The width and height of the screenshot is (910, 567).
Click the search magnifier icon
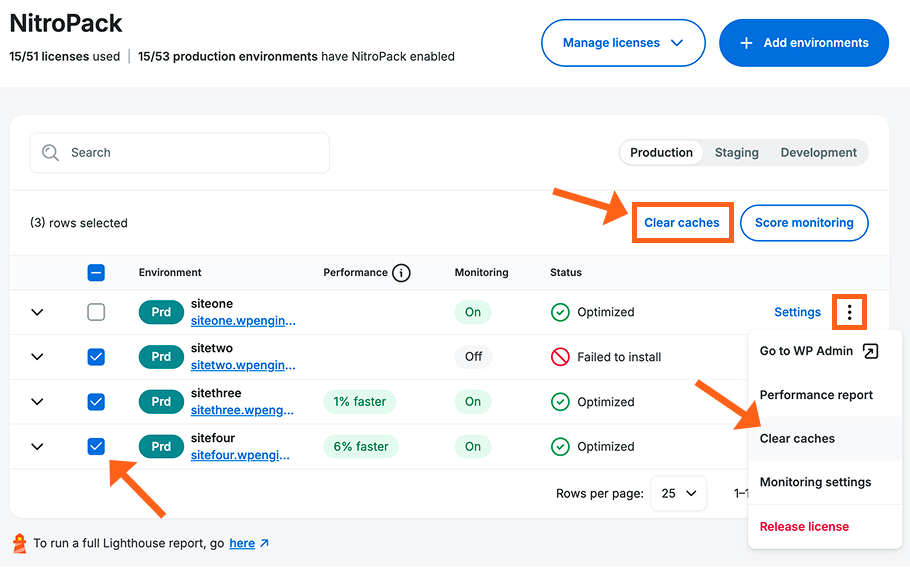[50, 153]
